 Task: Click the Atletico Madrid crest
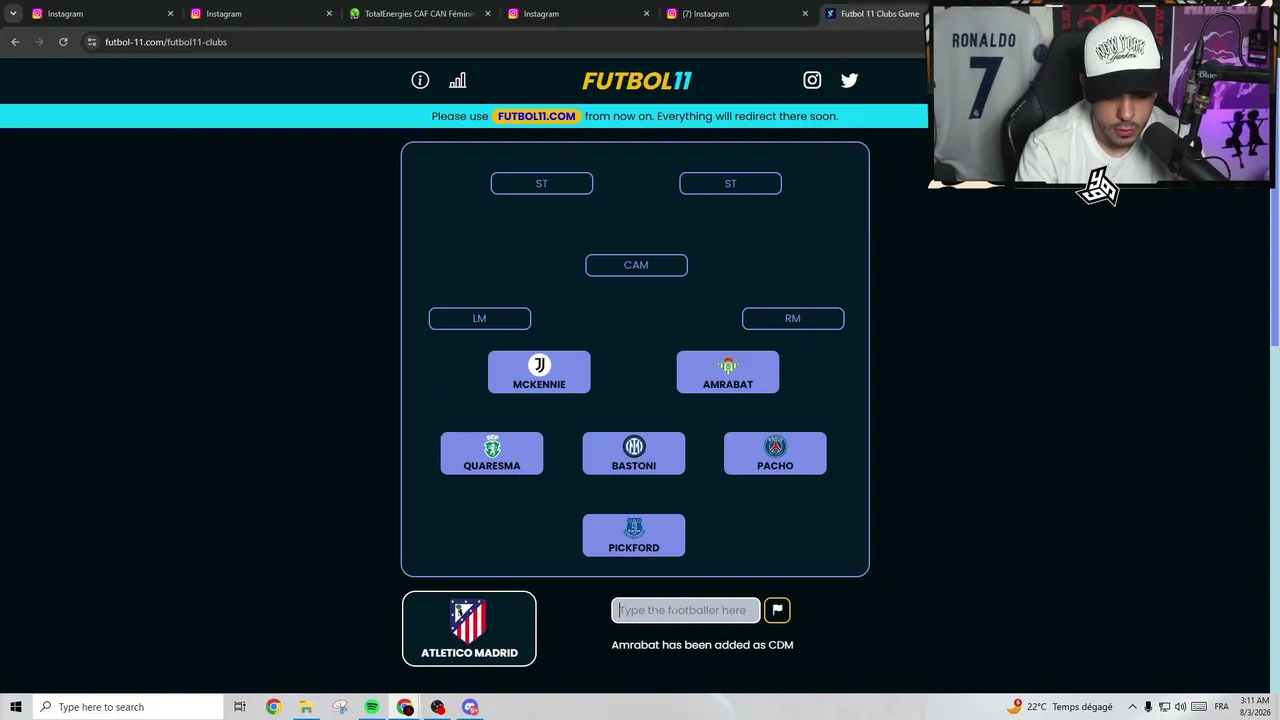(x=469, y=621)
